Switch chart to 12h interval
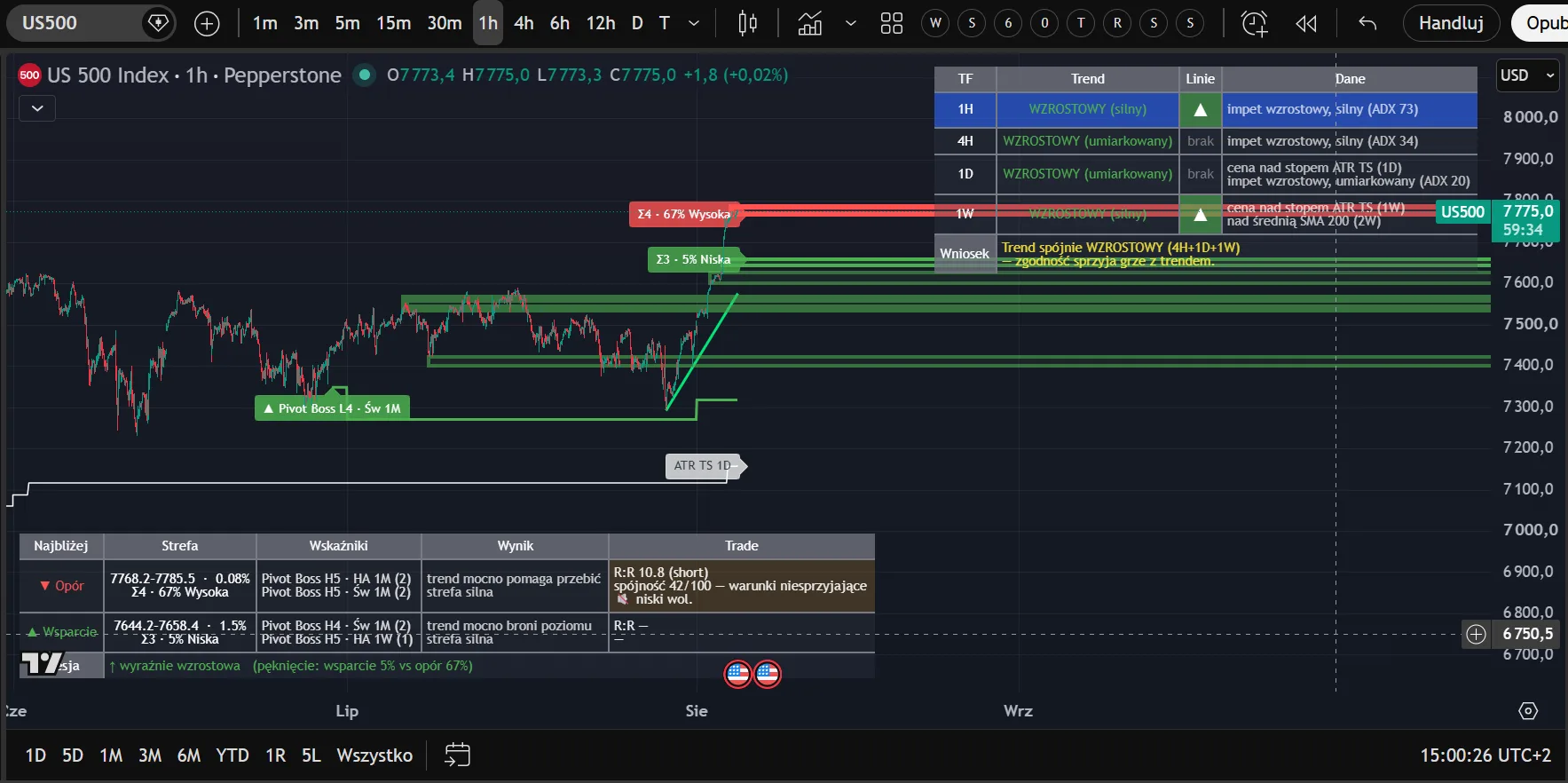1568x783 pixels. (x=601, y=23)
